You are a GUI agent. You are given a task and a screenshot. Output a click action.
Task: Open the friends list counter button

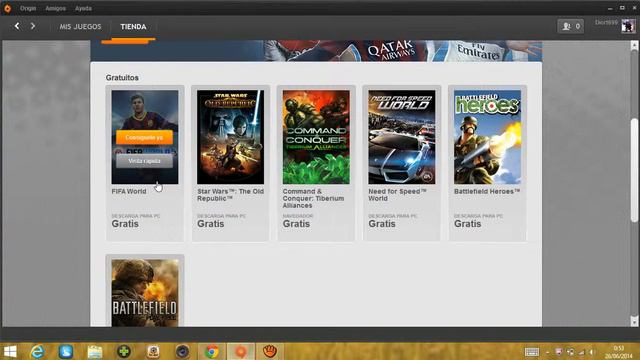point(571,26)
